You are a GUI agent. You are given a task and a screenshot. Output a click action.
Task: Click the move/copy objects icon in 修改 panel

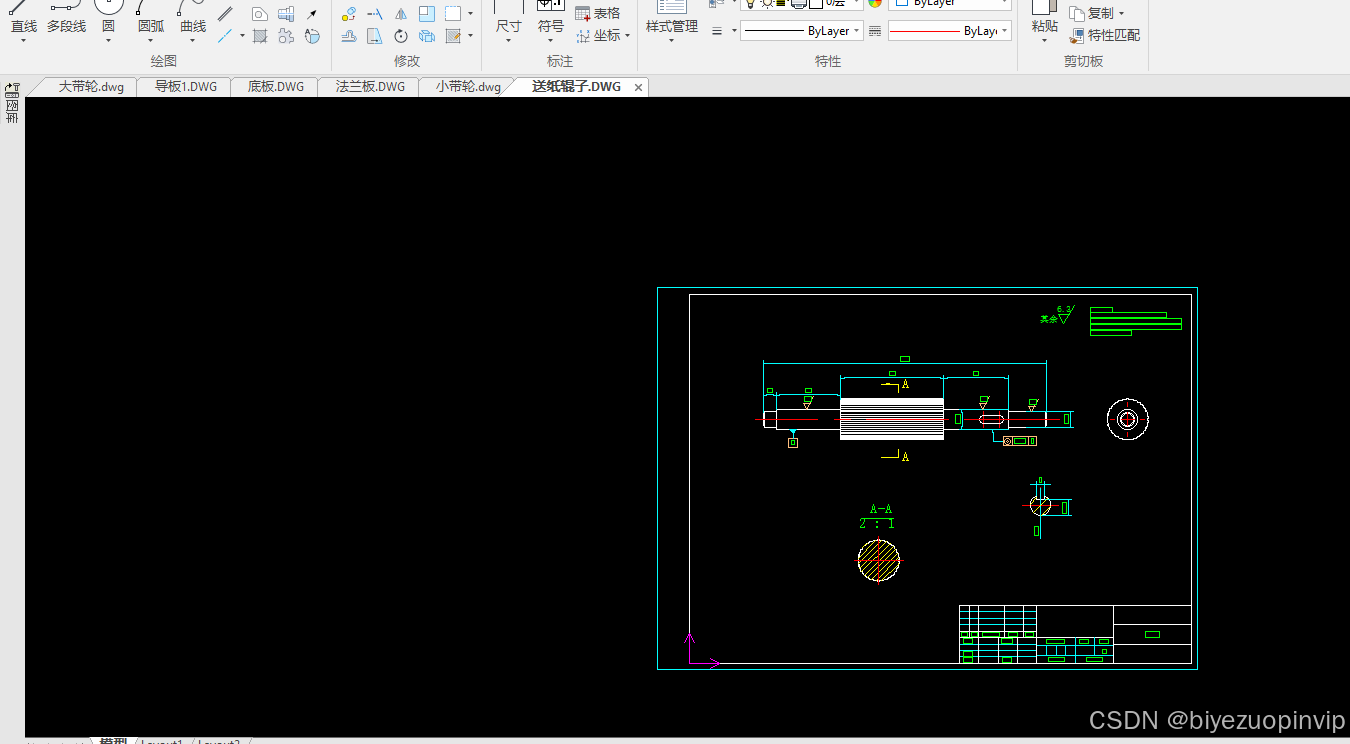[348, 14]
